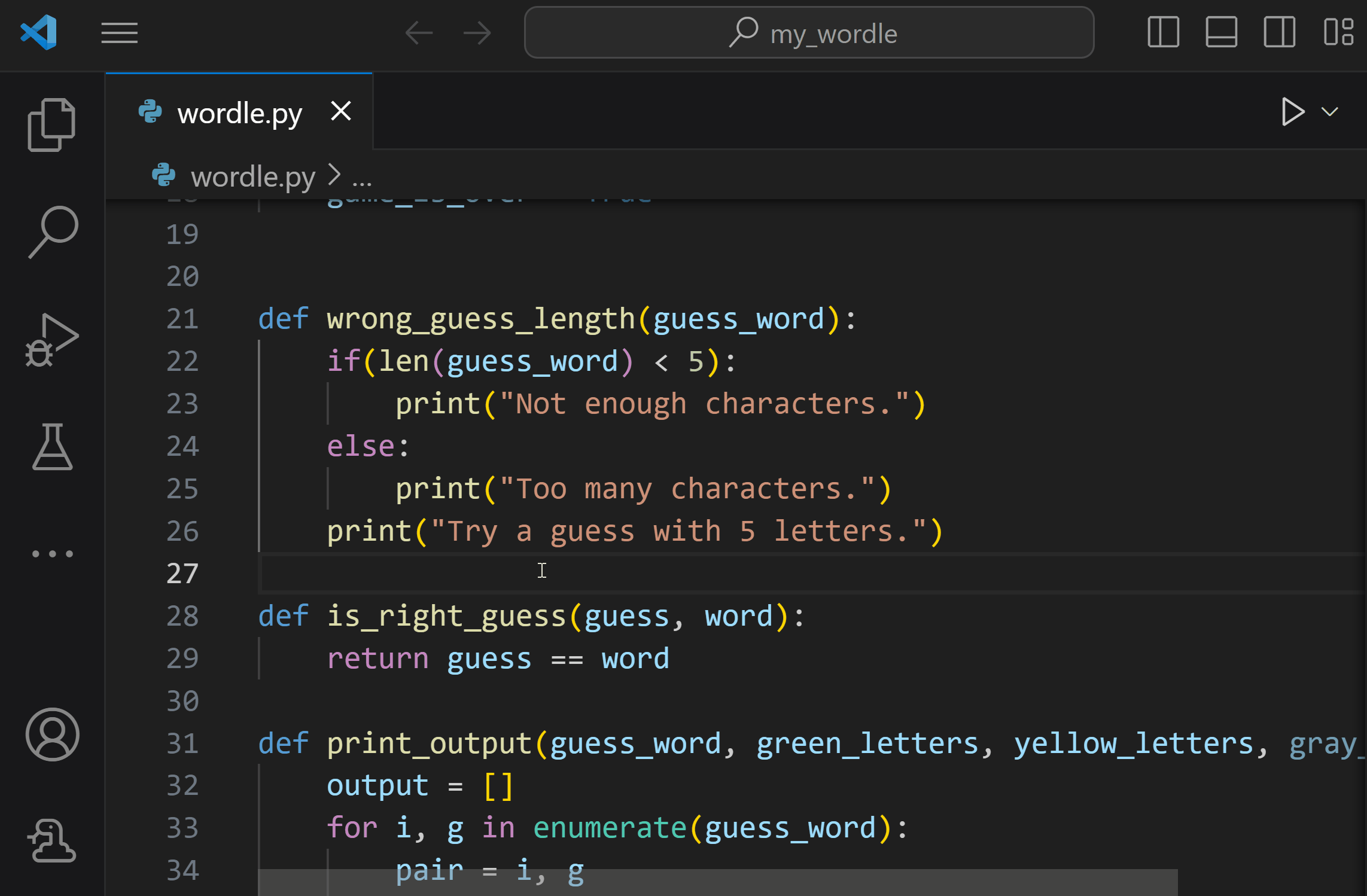Toggle the bottom panel visibility
Image resolution: width=1367 pixels, height=896 pixels.
(x=1221, y=33)
